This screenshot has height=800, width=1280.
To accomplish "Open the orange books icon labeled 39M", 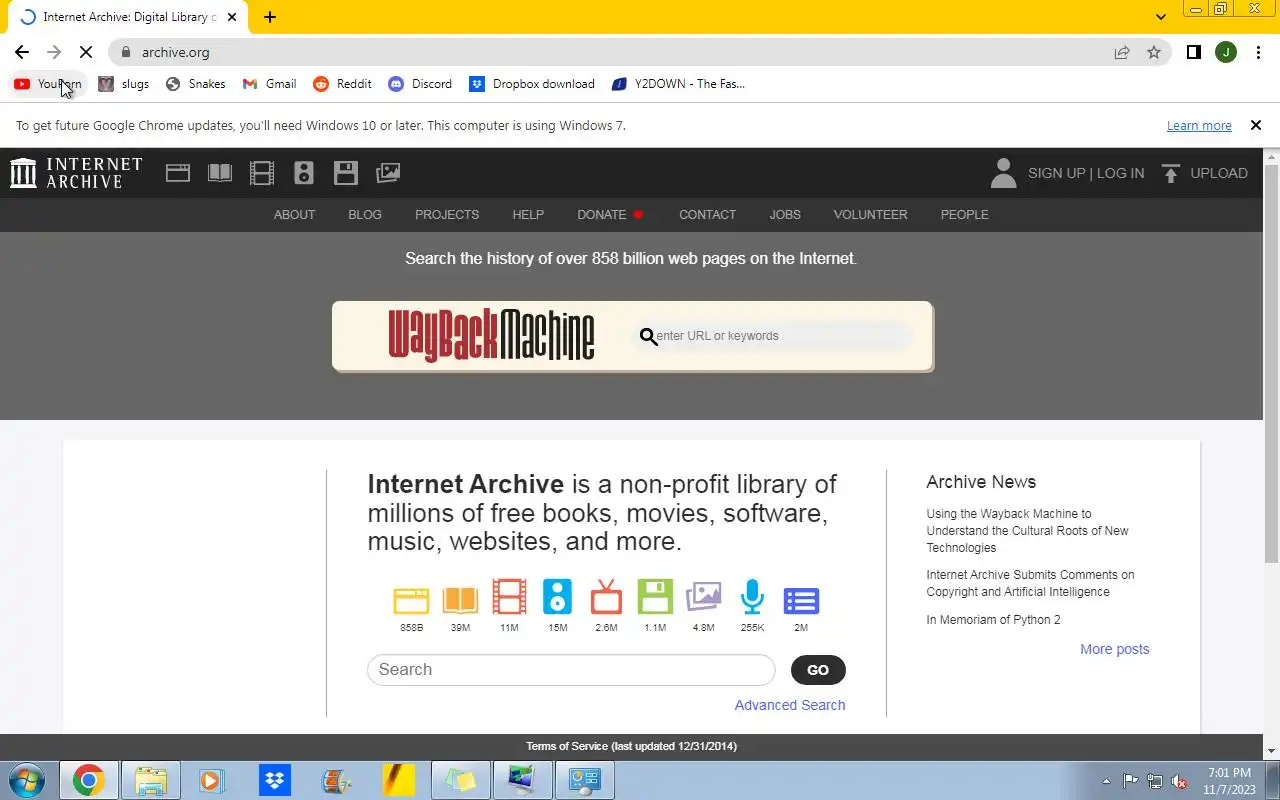I will click(x=460, y=599).
